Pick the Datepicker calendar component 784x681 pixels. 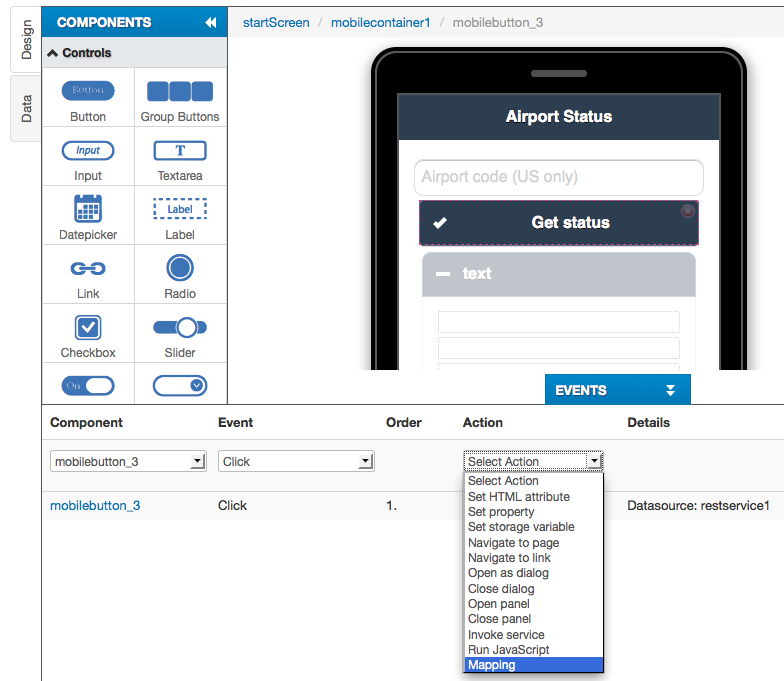point(88,208)
